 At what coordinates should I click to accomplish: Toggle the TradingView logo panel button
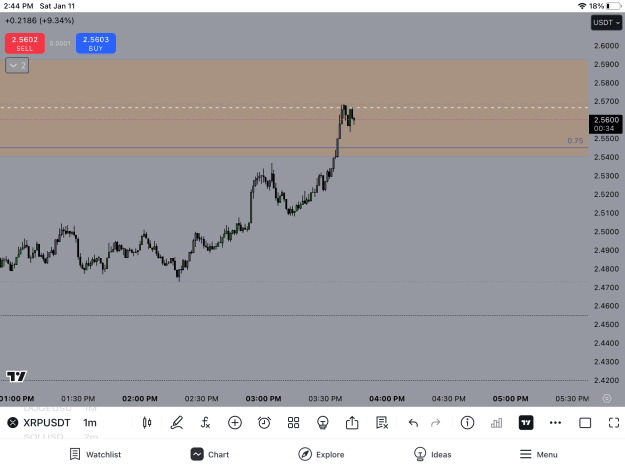pyautogui.click(x=526, y=422)
